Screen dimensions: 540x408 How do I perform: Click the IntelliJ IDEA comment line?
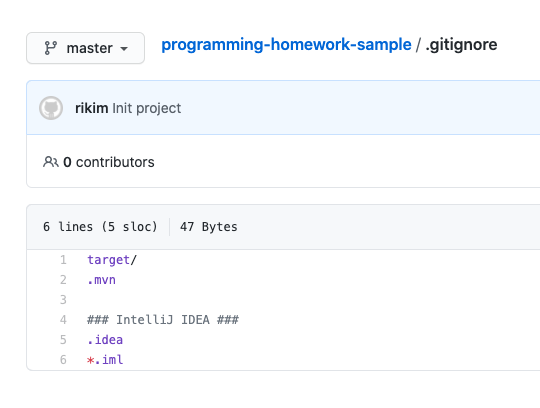[163, 320]
